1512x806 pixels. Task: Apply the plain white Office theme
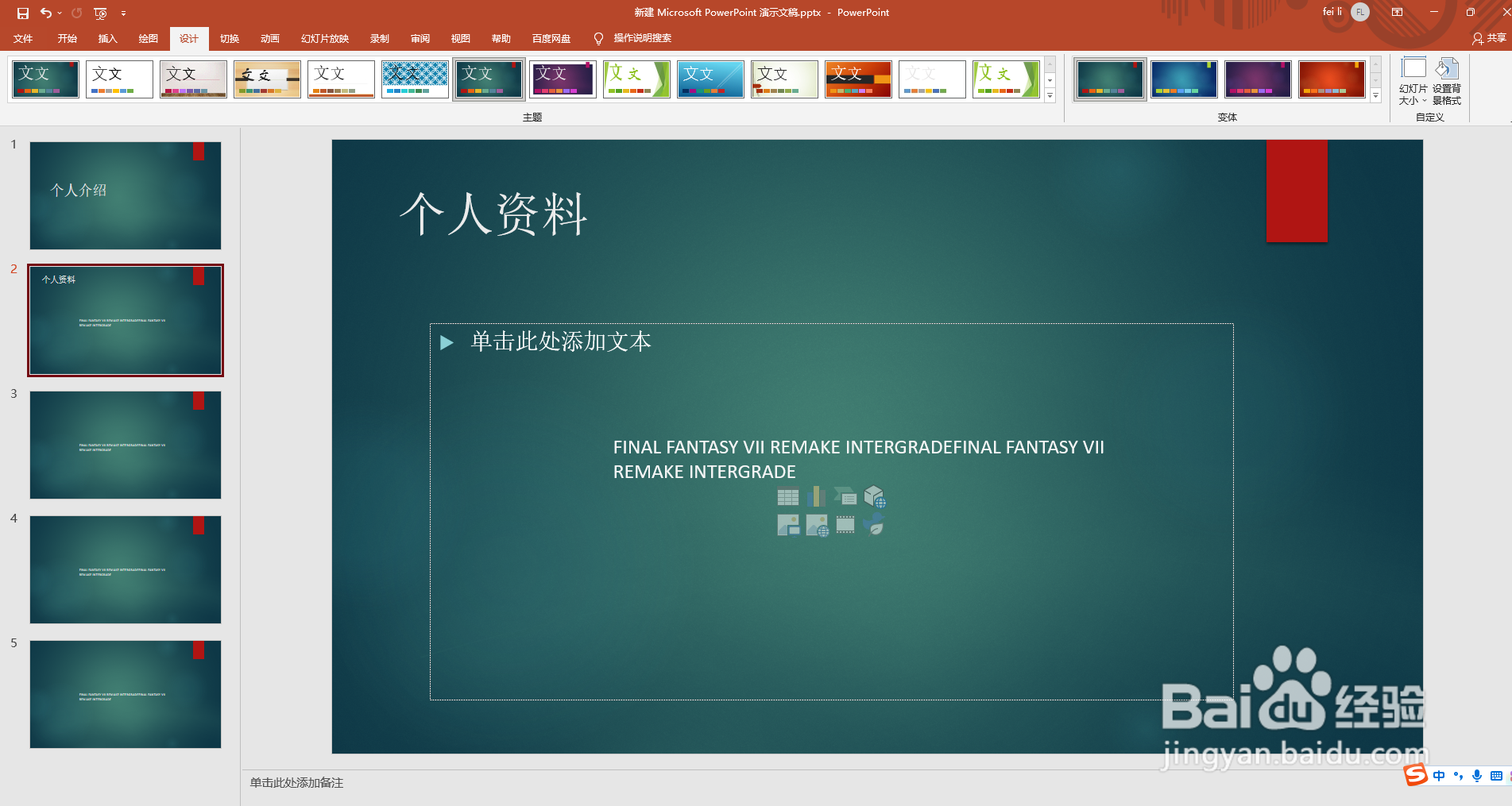[119, 79]
